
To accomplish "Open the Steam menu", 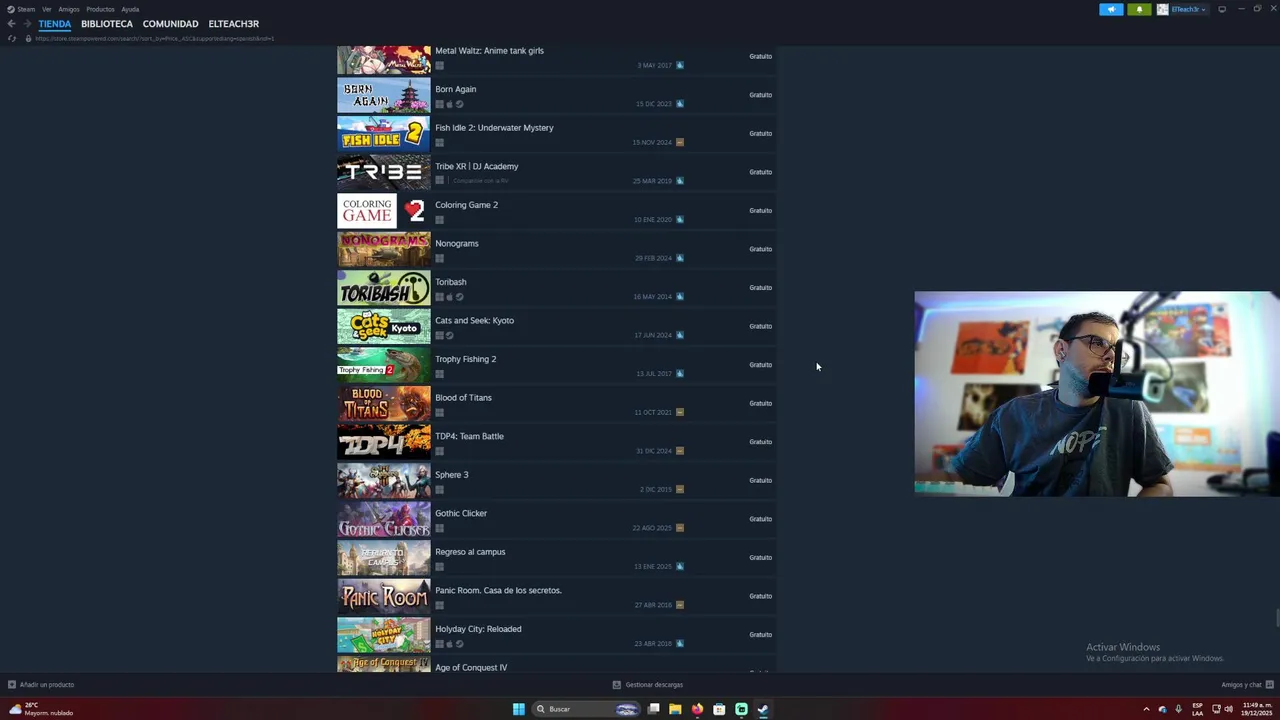I will pyautogui.click(x=21, y=9).
